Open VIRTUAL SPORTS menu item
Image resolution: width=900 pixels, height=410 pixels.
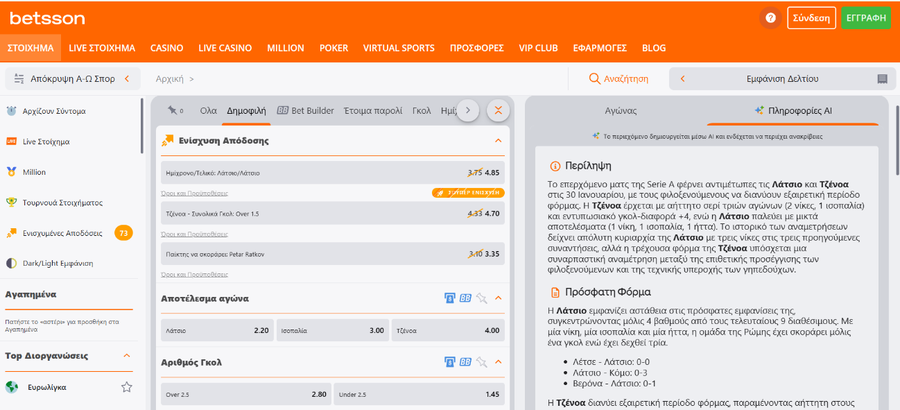pyautogui.click(x=399, y=48)
